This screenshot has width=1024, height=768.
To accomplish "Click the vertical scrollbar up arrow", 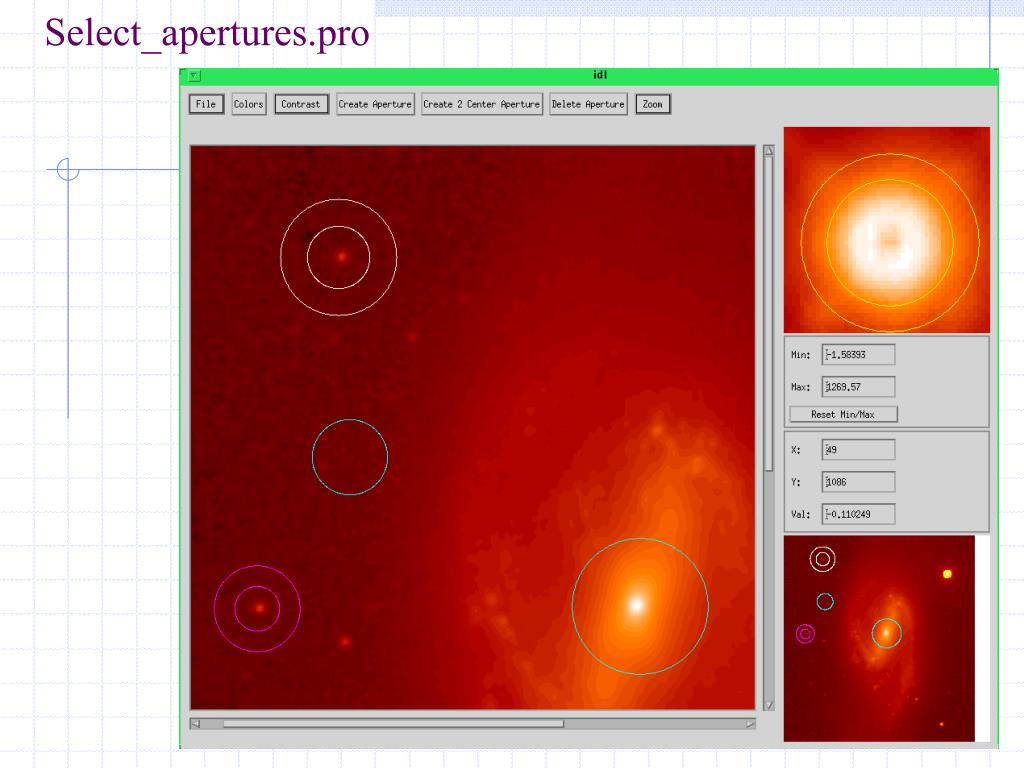I will coord(769,150).
